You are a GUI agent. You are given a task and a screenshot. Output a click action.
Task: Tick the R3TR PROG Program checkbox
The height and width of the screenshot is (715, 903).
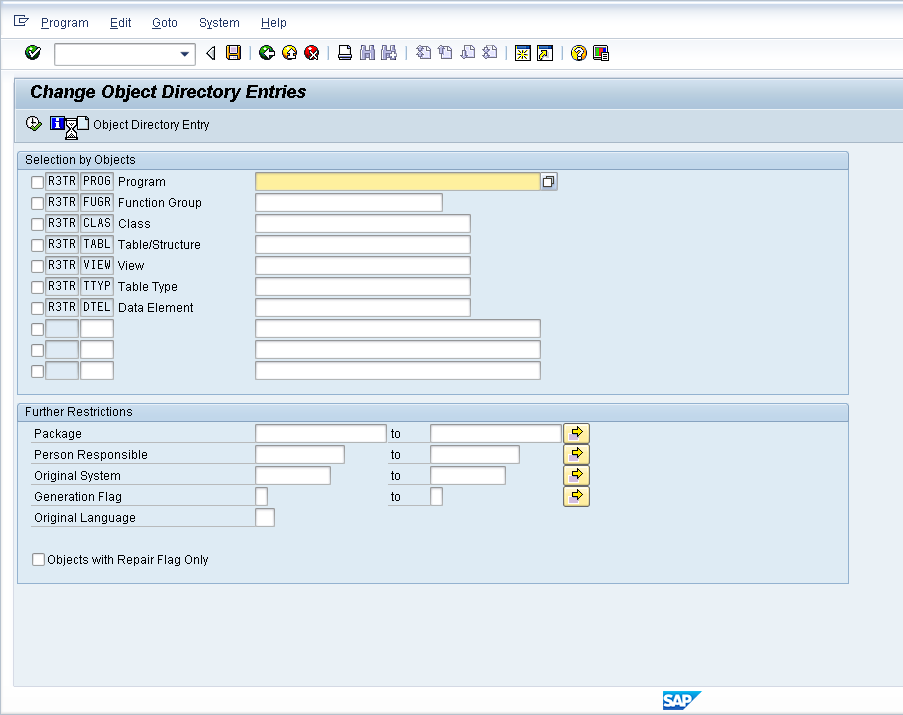click(37, 182)
